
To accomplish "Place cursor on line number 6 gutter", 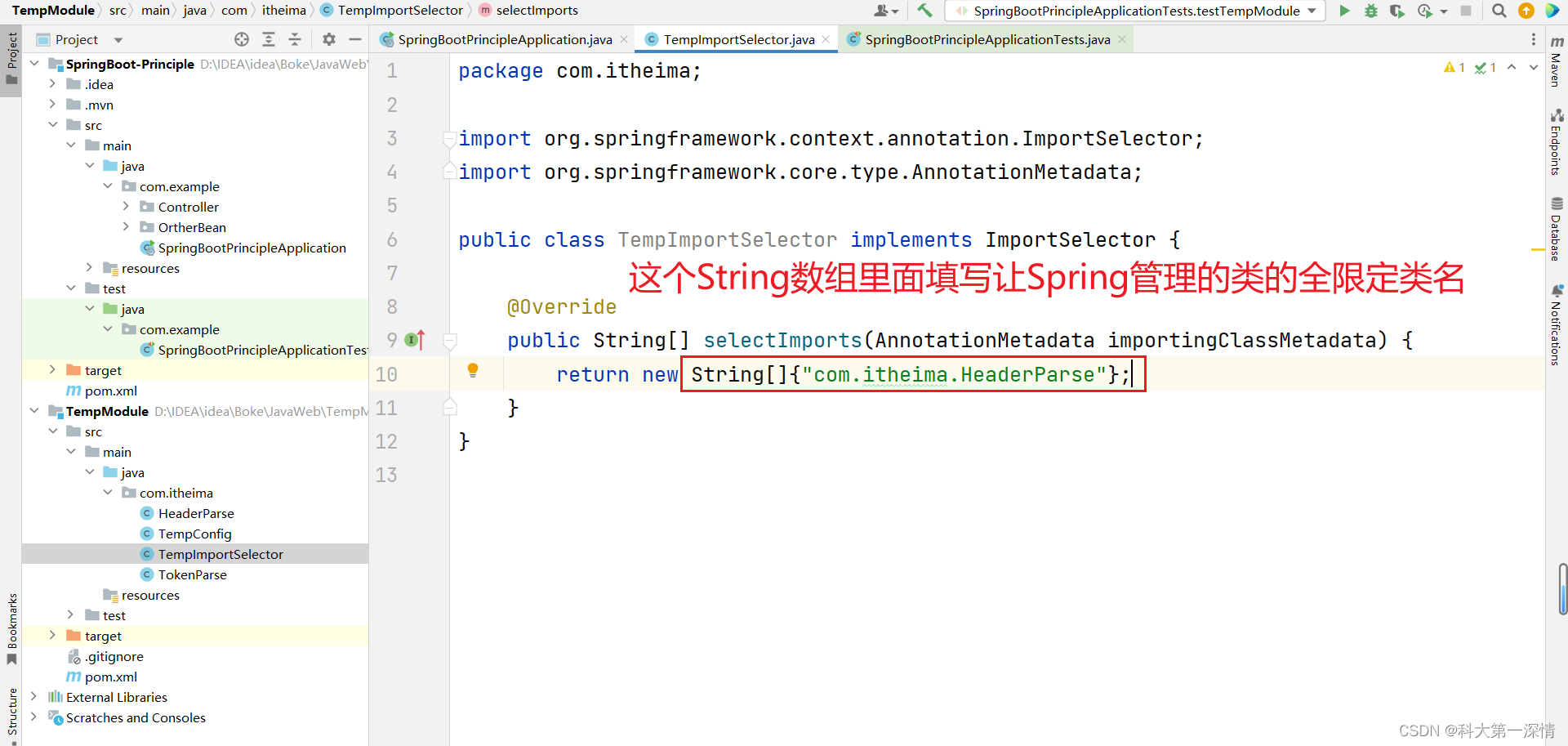I will pyautogui.click(x=392, y=239).
